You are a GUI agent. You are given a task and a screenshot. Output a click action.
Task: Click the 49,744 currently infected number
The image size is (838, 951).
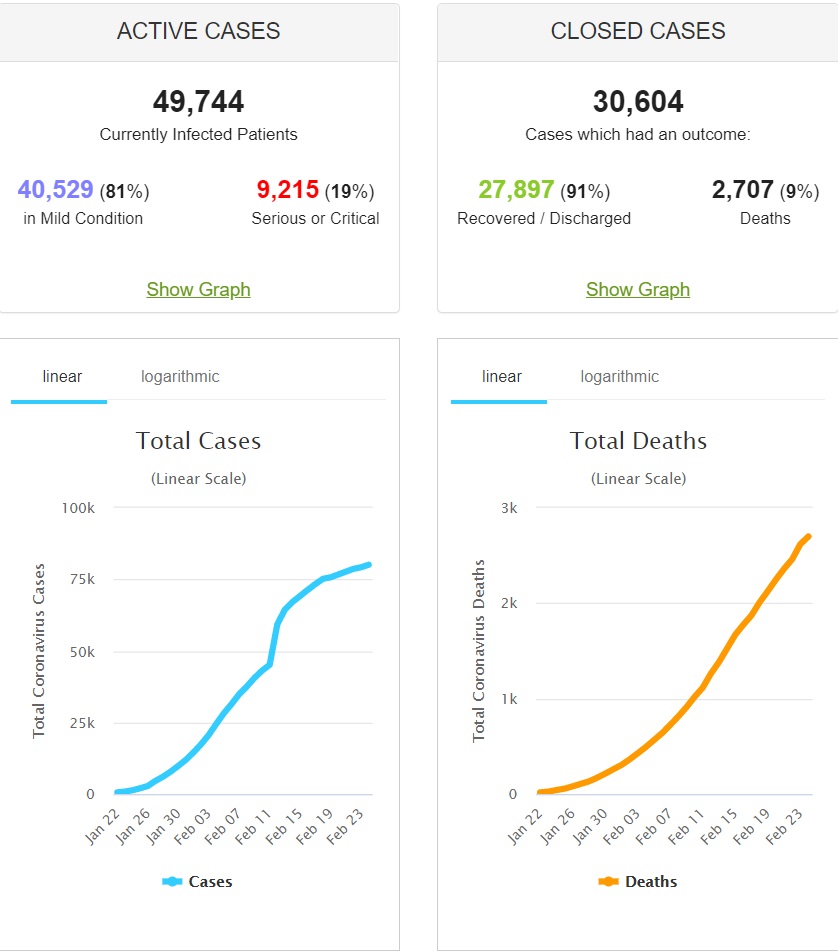tap(198, 102)
